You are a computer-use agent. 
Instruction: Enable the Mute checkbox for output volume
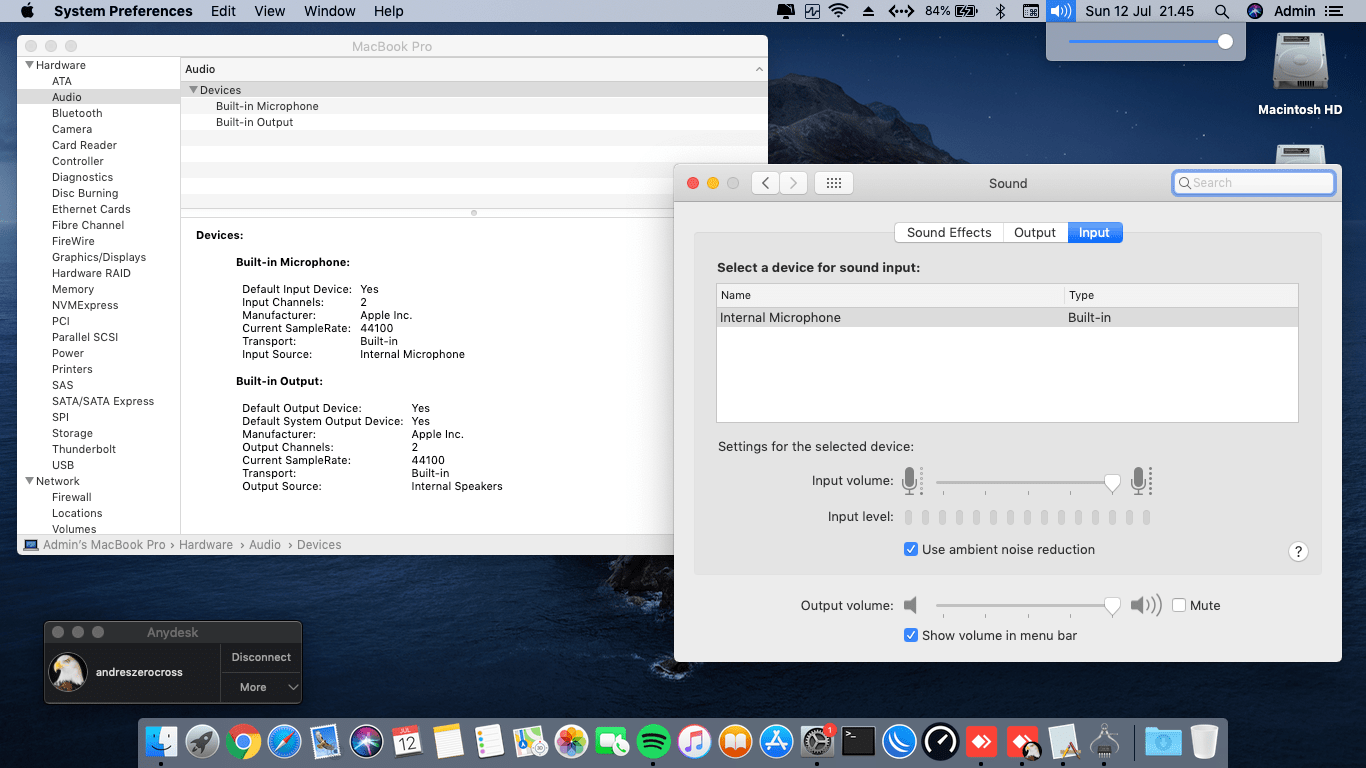click(x=1179, y=605)
